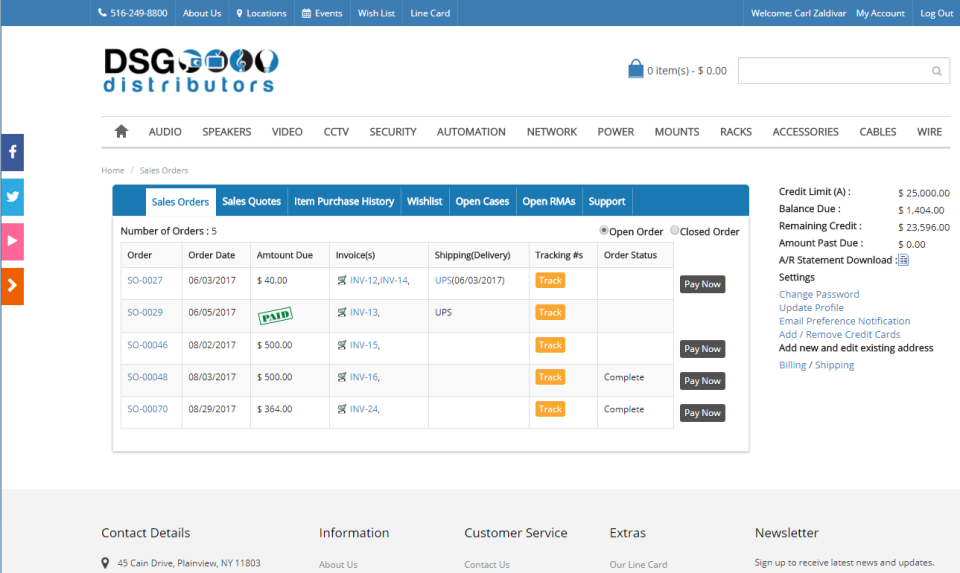Open order link SO-00048
The height and width of the screenshot is (573, 960).
pos(147,377)
